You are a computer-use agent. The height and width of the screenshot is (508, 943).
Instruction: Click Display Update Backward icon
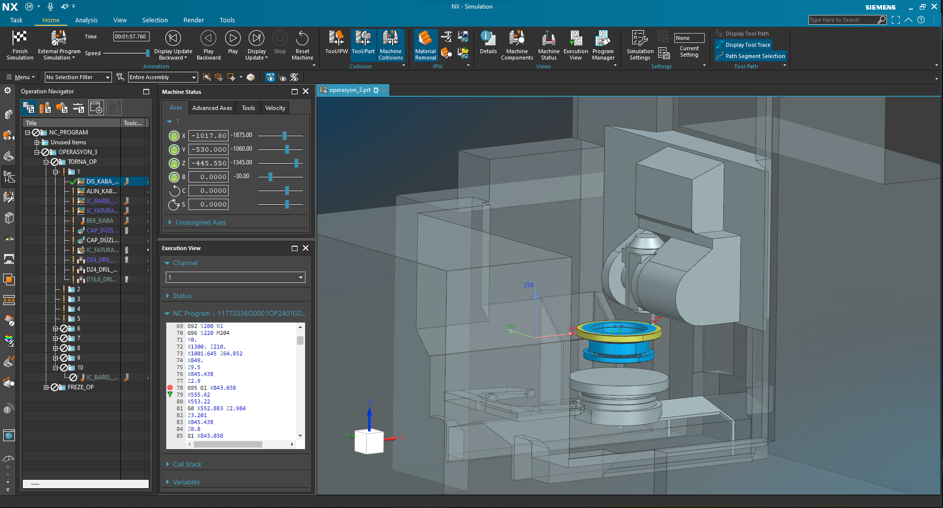173,38
